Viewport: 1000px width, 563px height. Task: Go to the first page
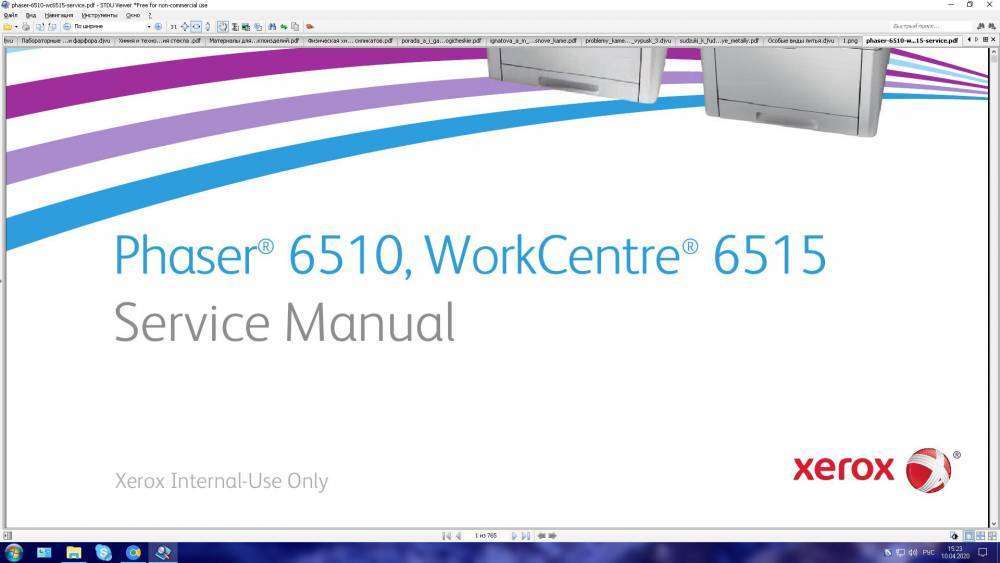point(447,536)
